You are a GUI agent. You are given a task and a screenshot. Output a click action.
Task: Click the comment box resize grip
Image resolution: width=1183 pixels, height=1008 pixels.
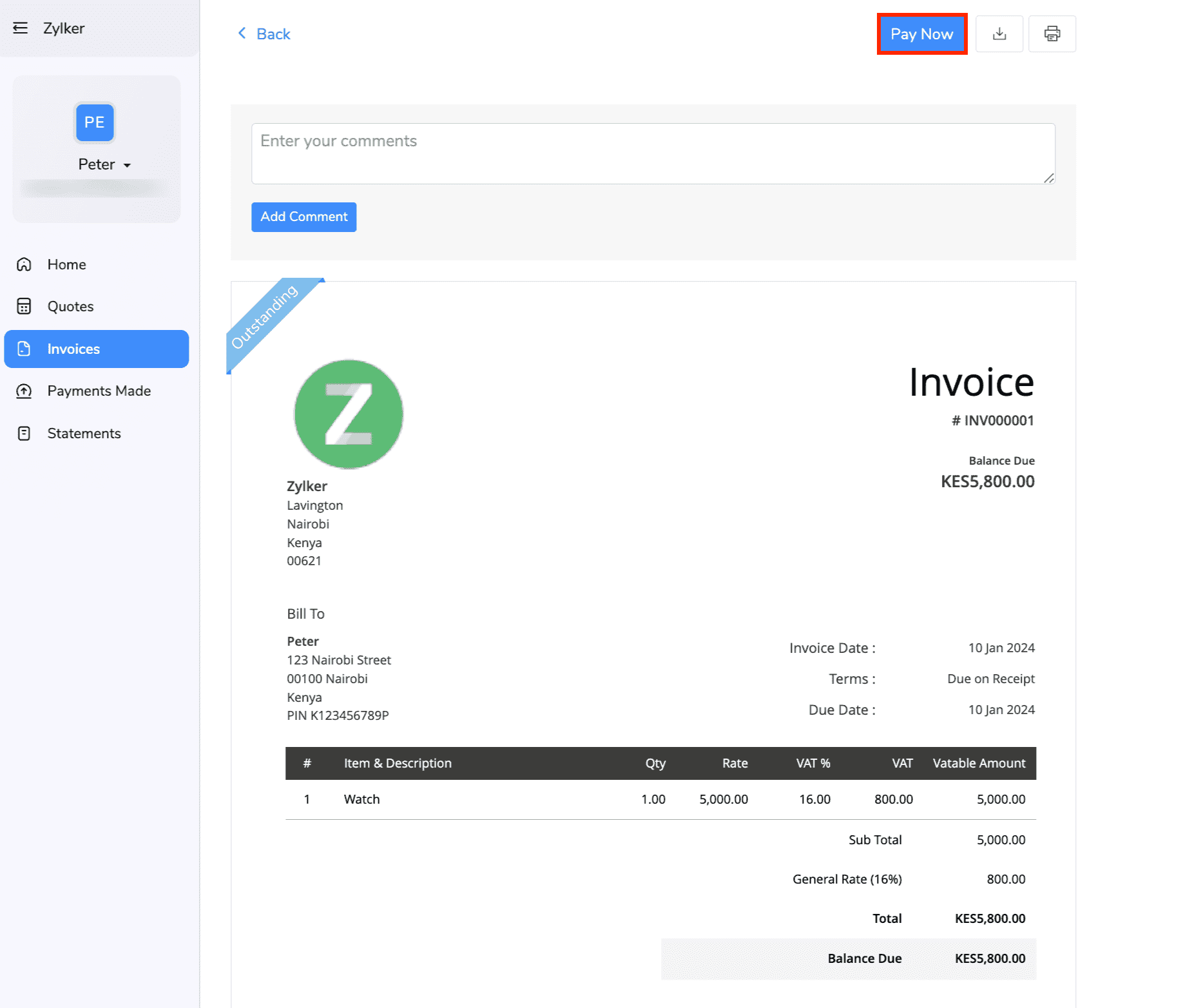coord(1049,178)
